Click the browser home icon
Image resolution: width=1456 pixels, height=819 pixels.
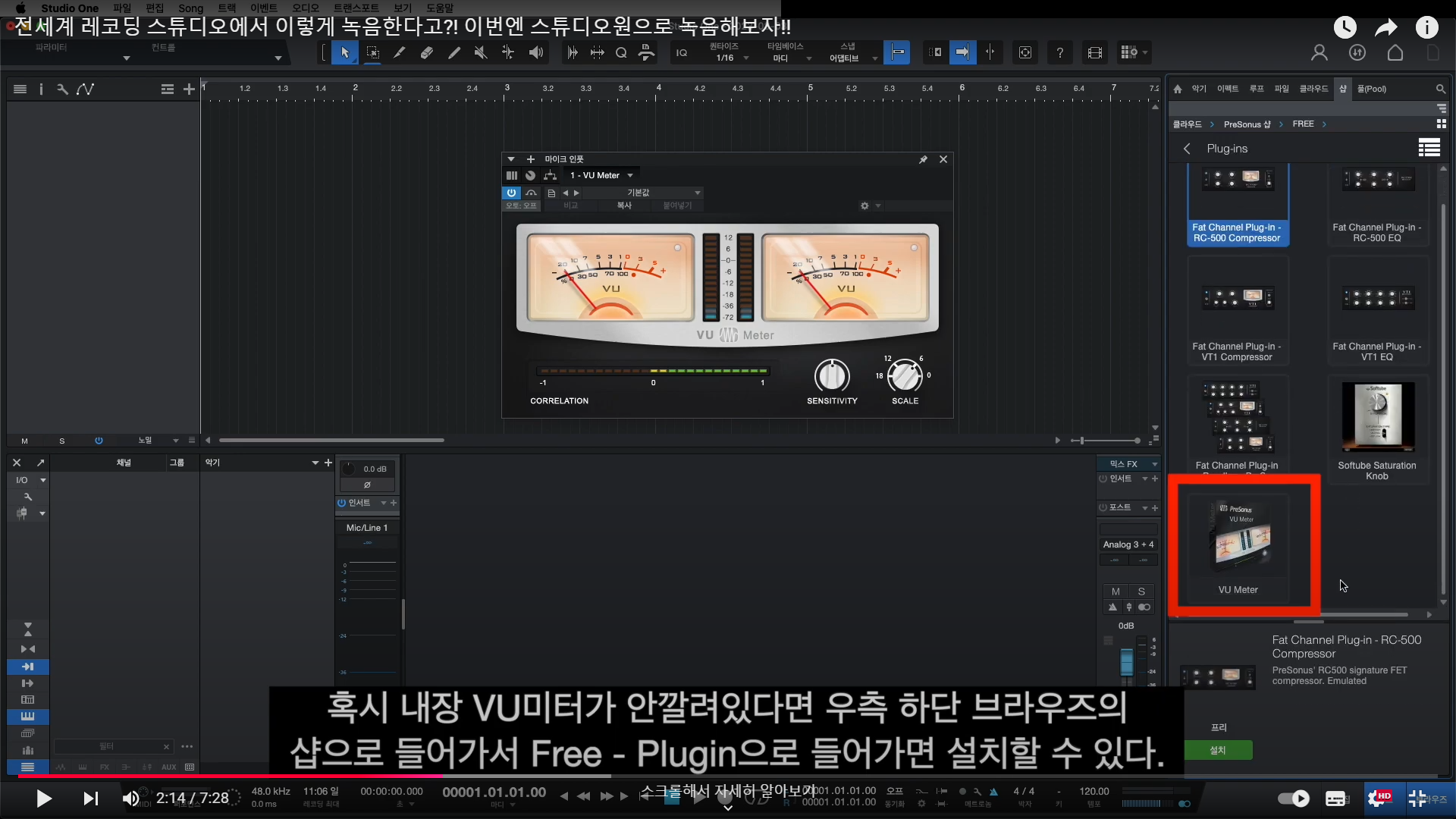pos(1178,89)
